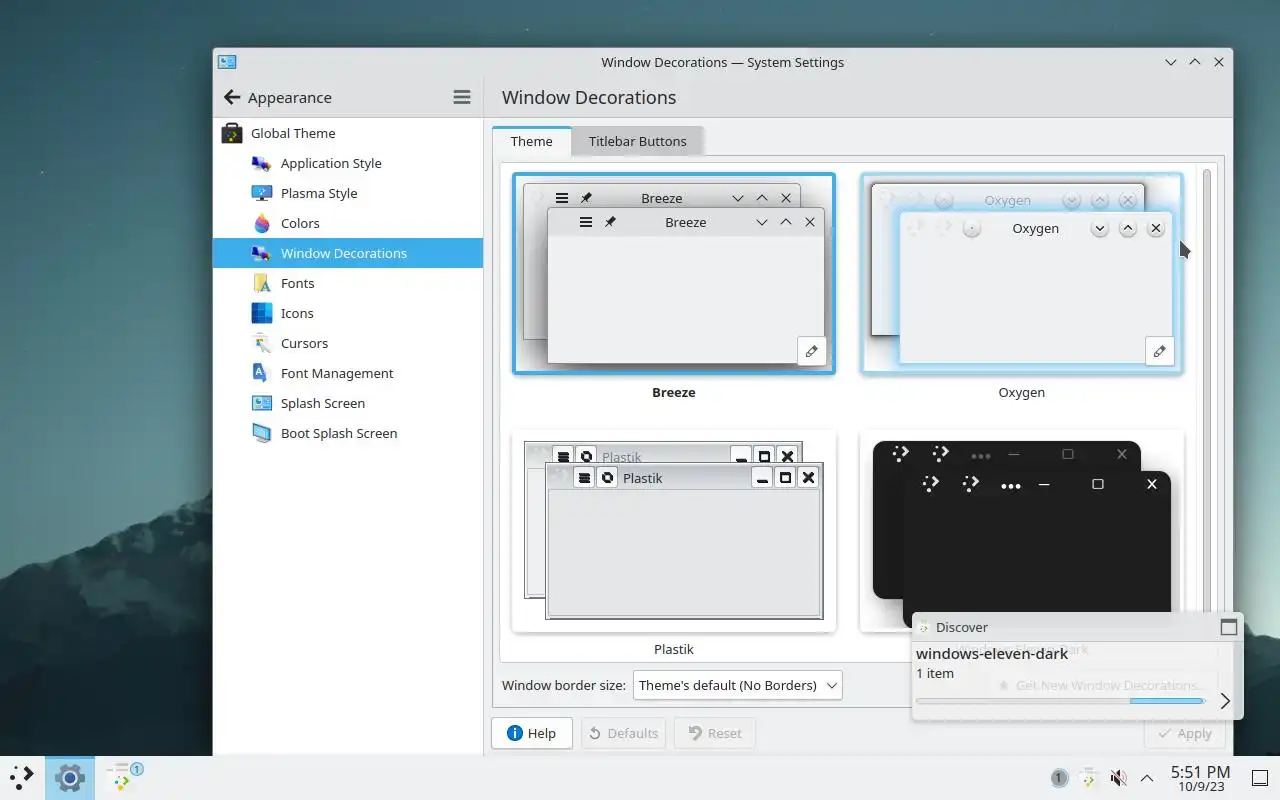Screen dimensions: 1280x800
Task: Click the System Settings titlebar app icon
Action: [227, 62]
